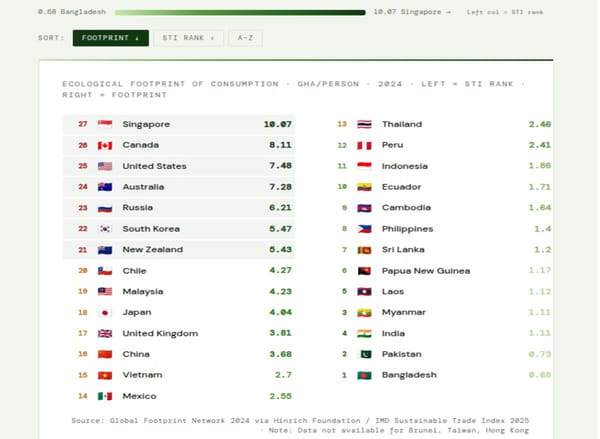Screen dimensions: 600x439
Task: Click the United Kingdom flag icon
Action: tap(105, 333)
